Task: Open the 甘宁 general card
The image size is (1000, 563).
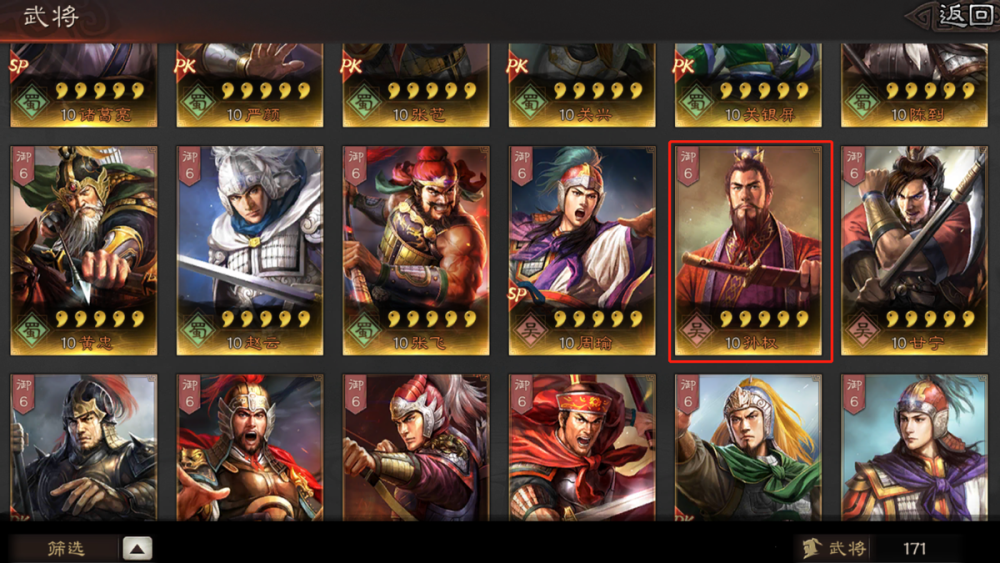Action: [914, 251]
